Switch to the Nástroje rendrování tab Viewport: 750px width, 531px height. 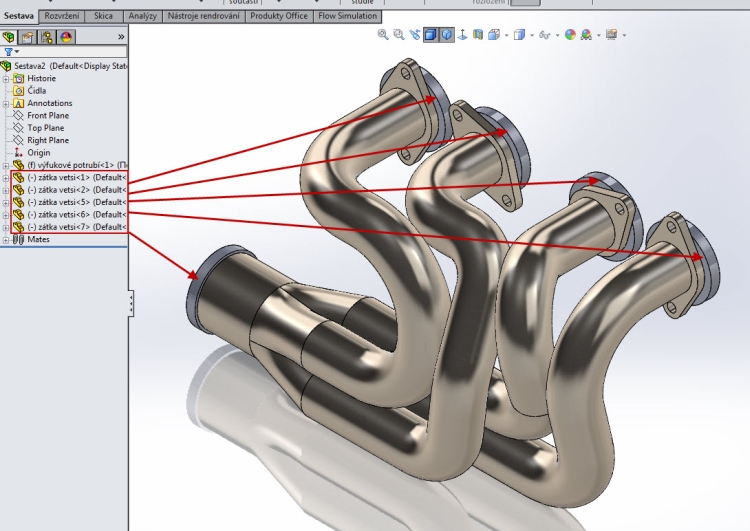coord(204,16)
